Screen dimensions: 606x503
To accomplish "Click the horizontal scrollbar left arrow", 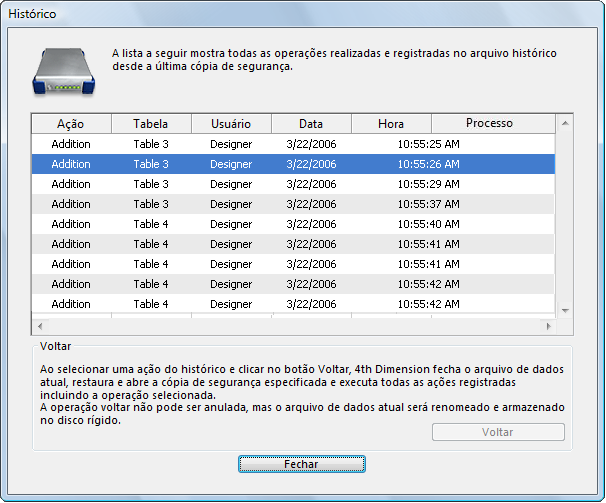I will tap(40, 326).
